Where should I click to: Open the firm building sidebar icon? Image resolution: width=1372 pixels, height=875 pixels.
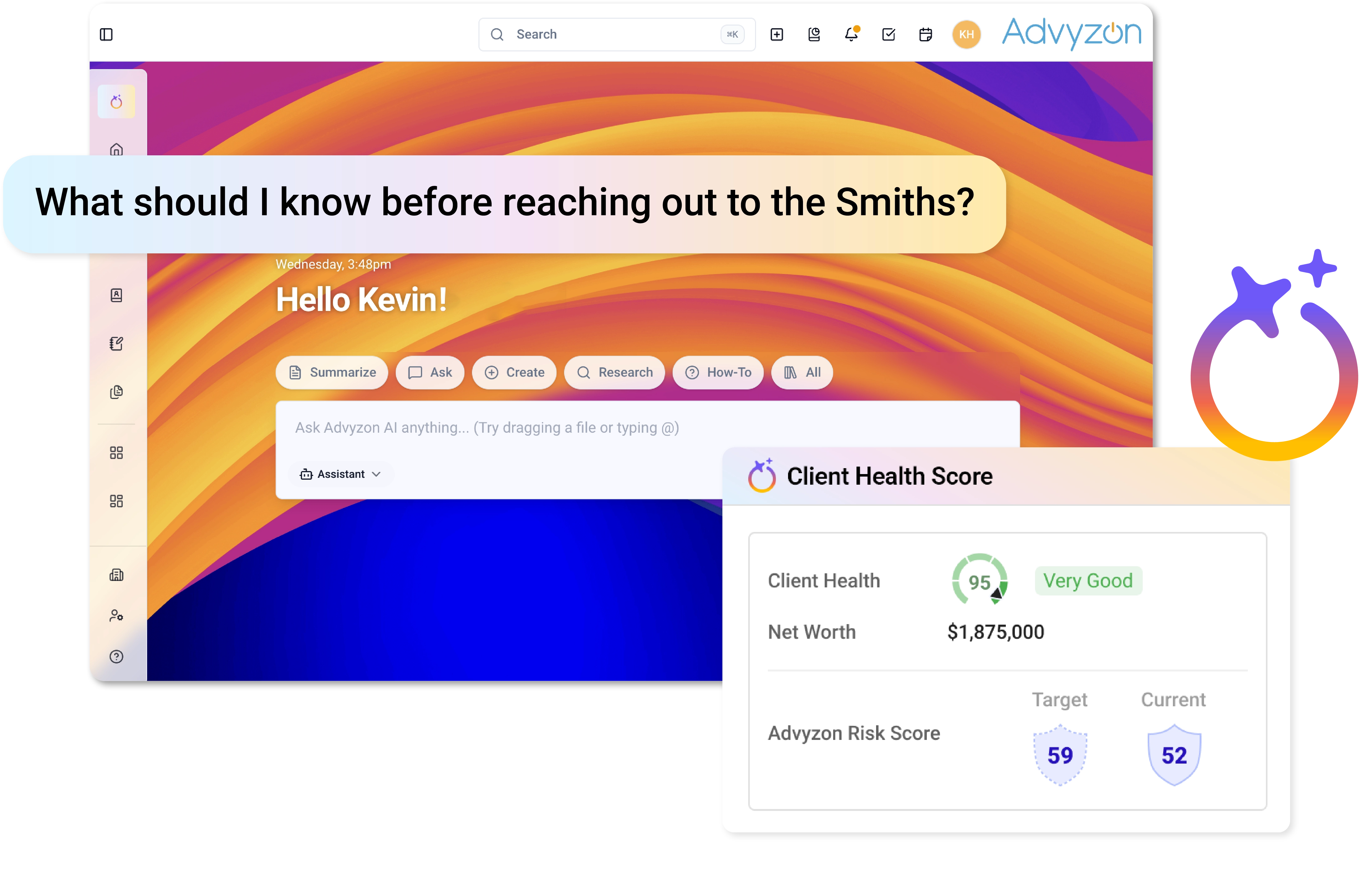(116, 575)
